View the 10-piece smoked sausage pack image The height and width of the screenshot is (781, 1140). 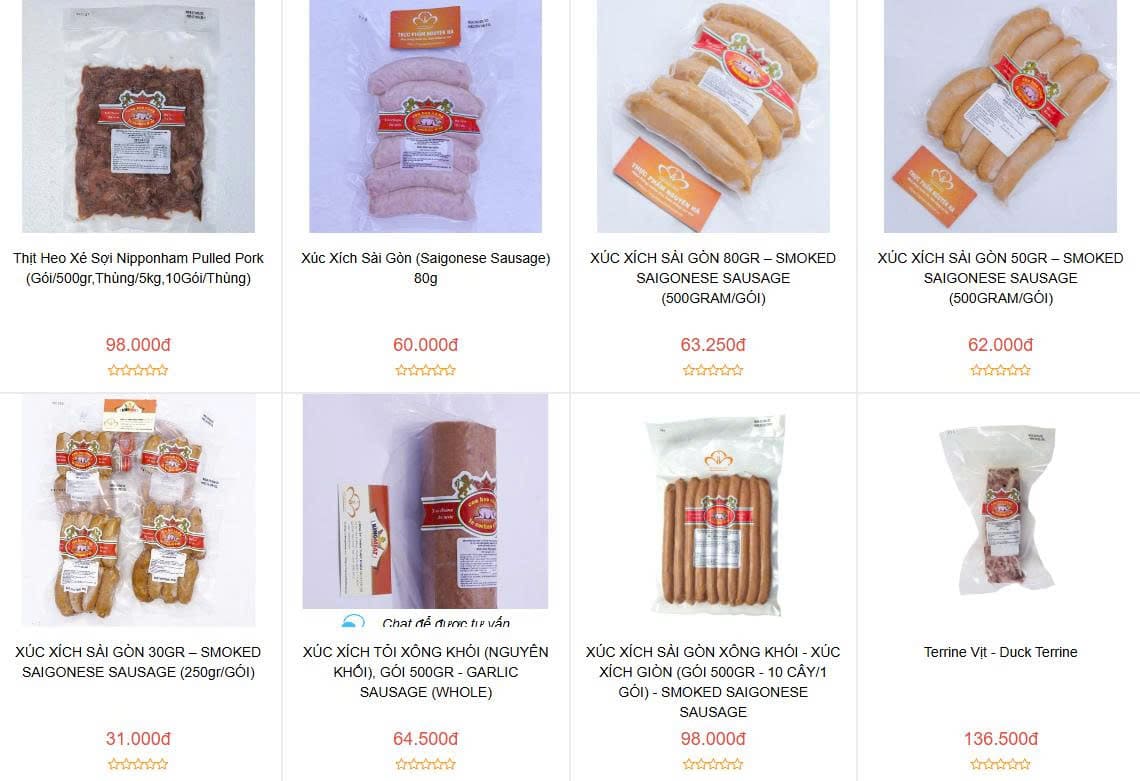713,510
